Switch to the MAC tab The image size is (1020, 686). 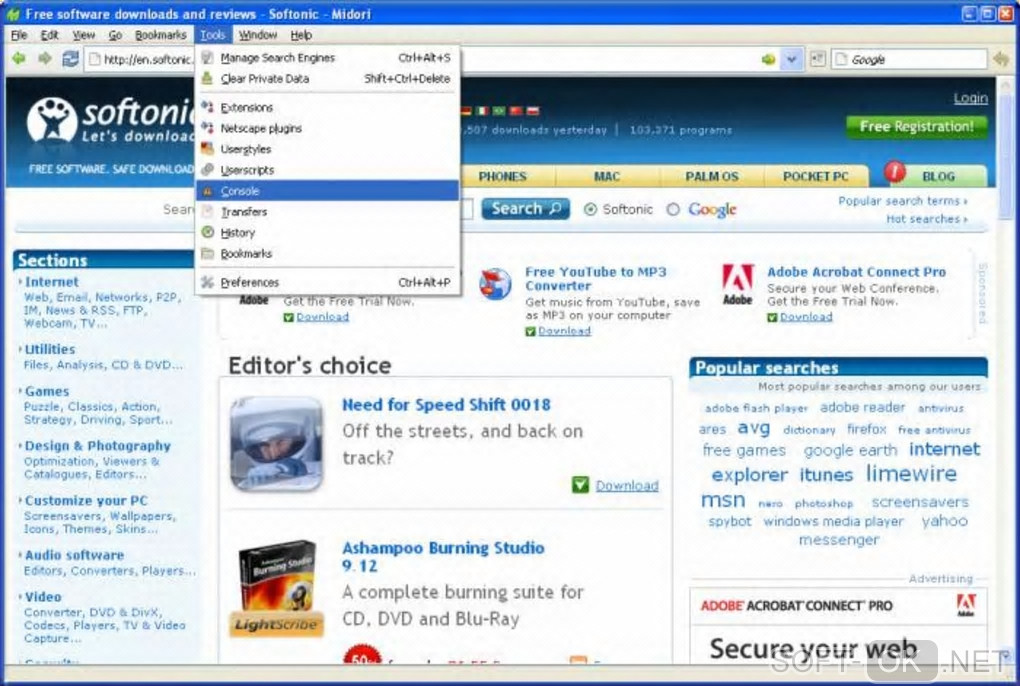tap(607, 176)
